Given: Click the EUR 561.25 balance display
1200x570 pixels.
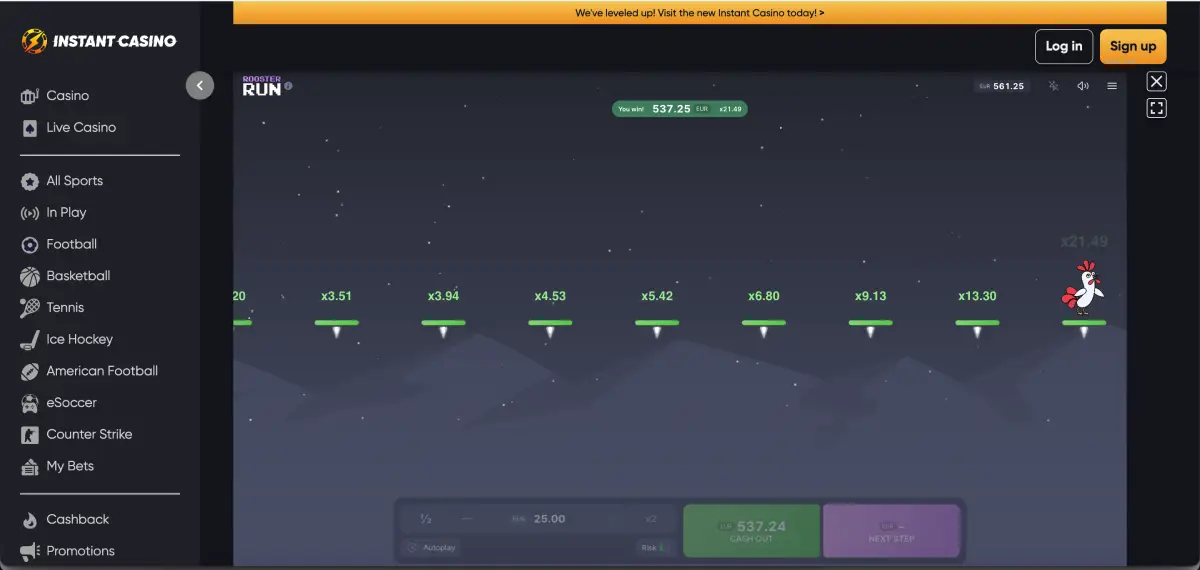Looking at the screenshot, I should click(1003, 86).
